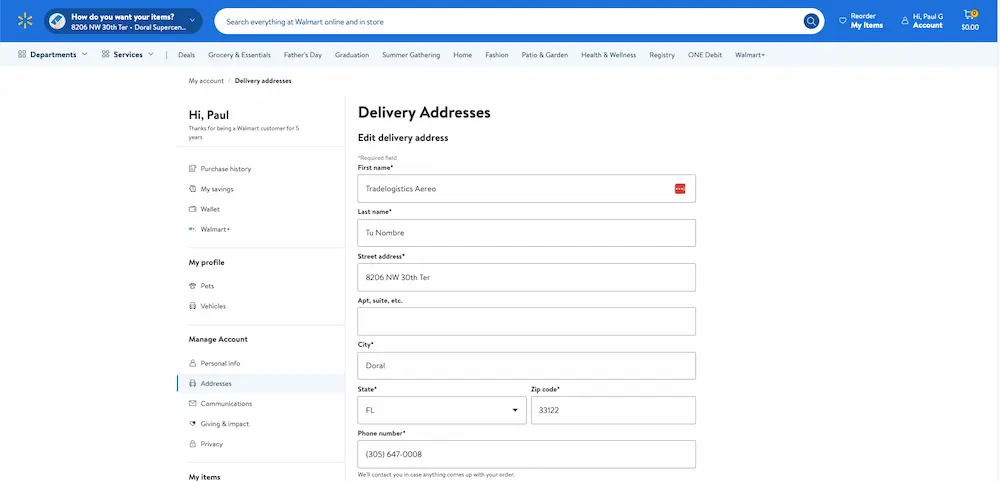Click the 'Delivery addresses' breadcrumb text
1000x481 pixels.
pyautogui.click(x=263, y=81)
